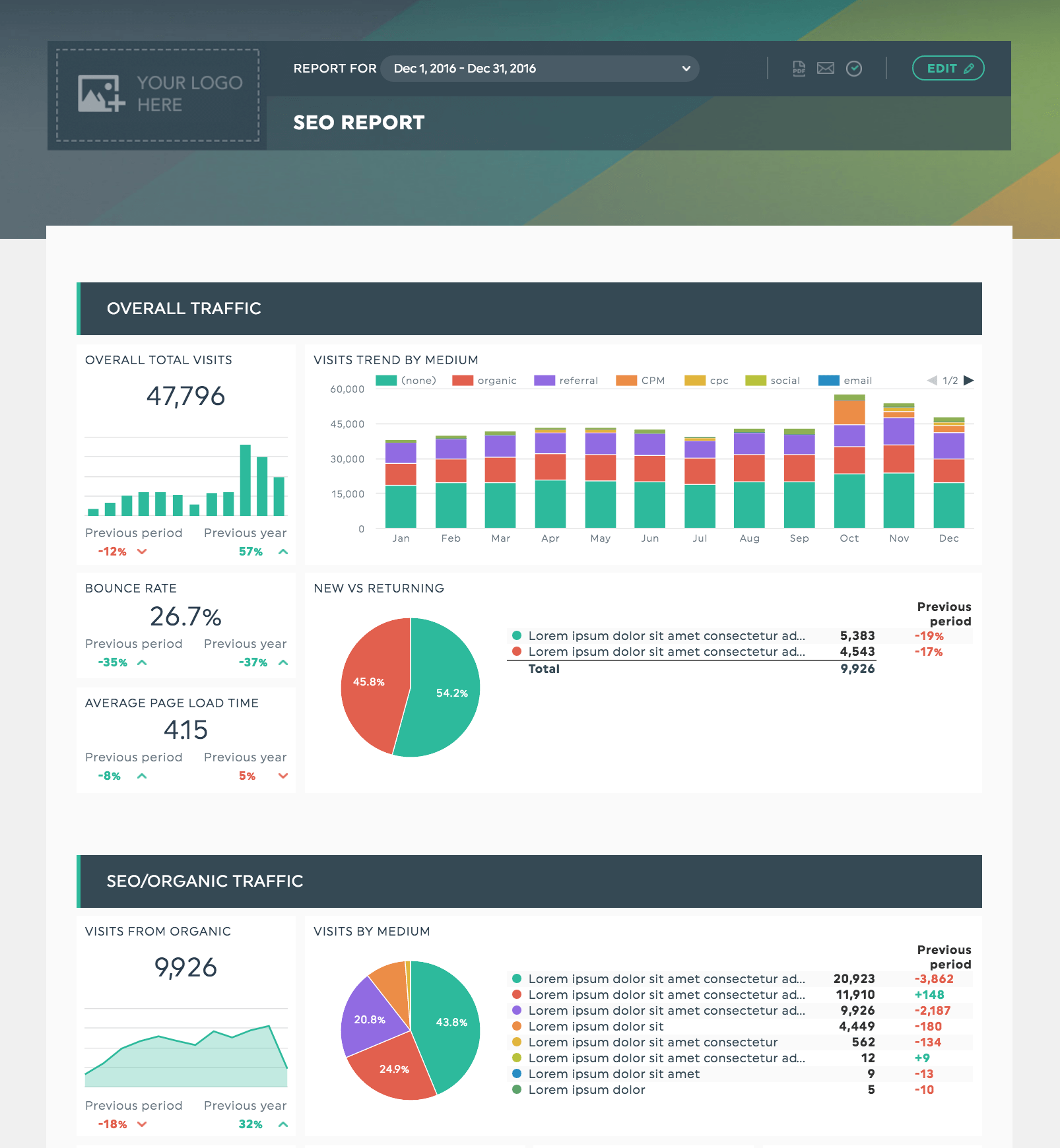Toggle the email legend swatch

pyautogui.click(x=829, y=380)
